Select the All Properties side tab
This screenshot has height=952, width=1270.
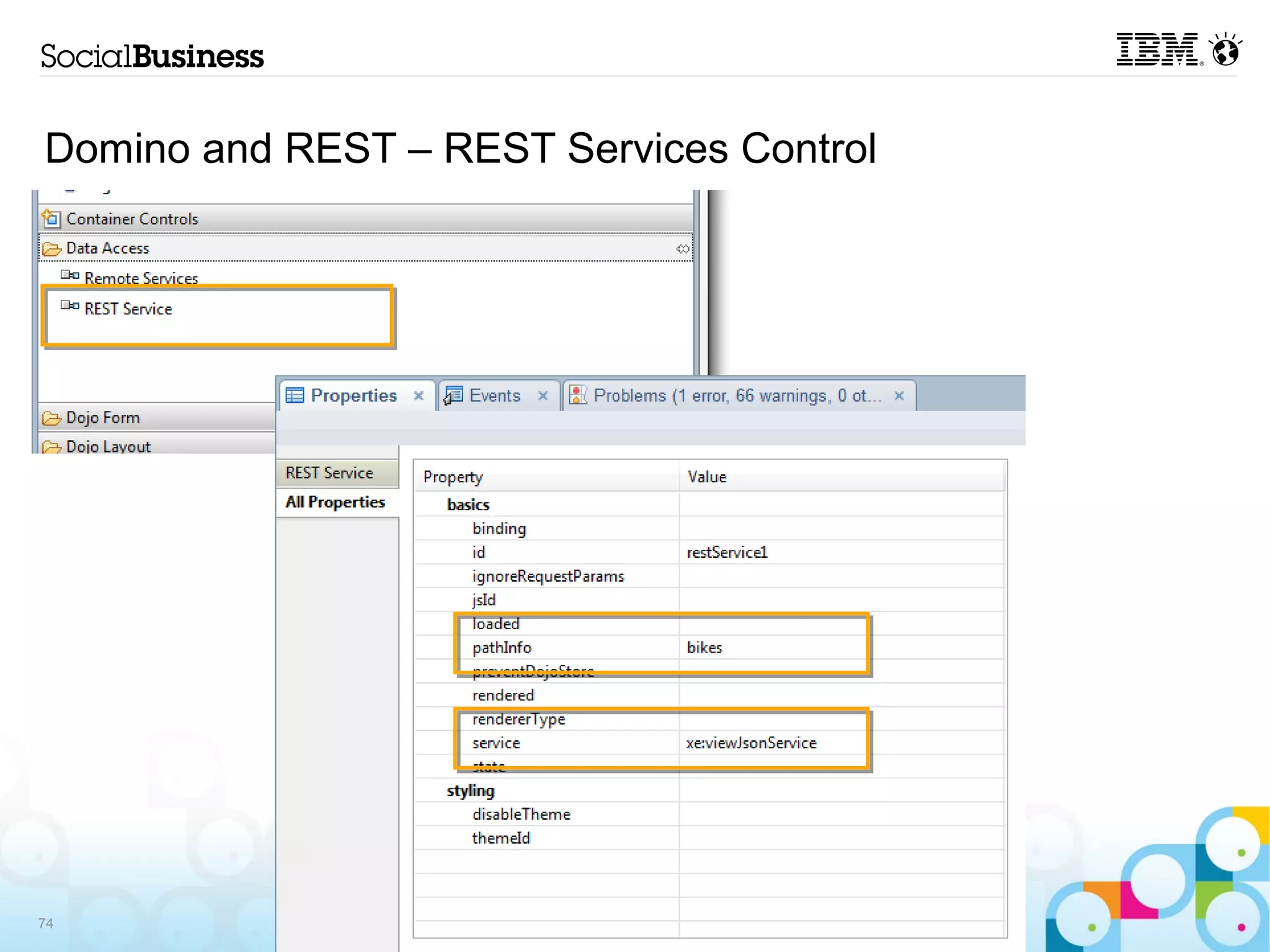tap(337, 502)
